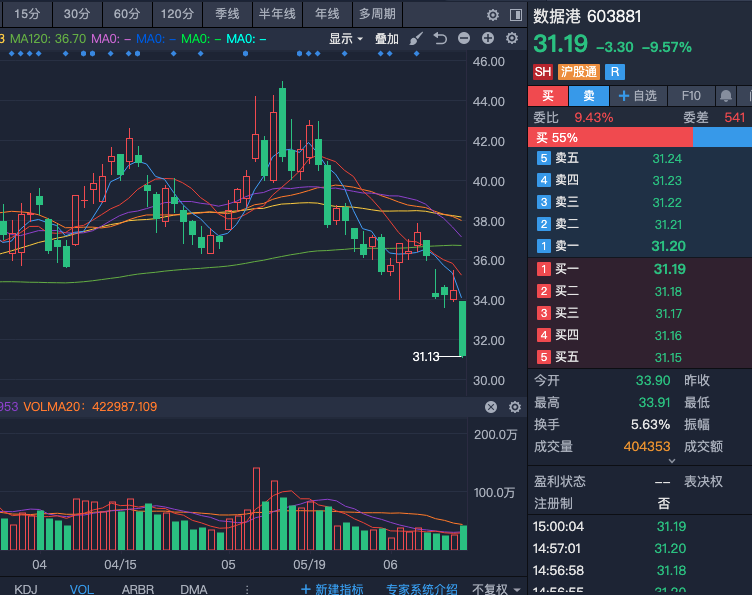
Task: Open 专家系统介绍 link
Action: [x=422, y=589]
